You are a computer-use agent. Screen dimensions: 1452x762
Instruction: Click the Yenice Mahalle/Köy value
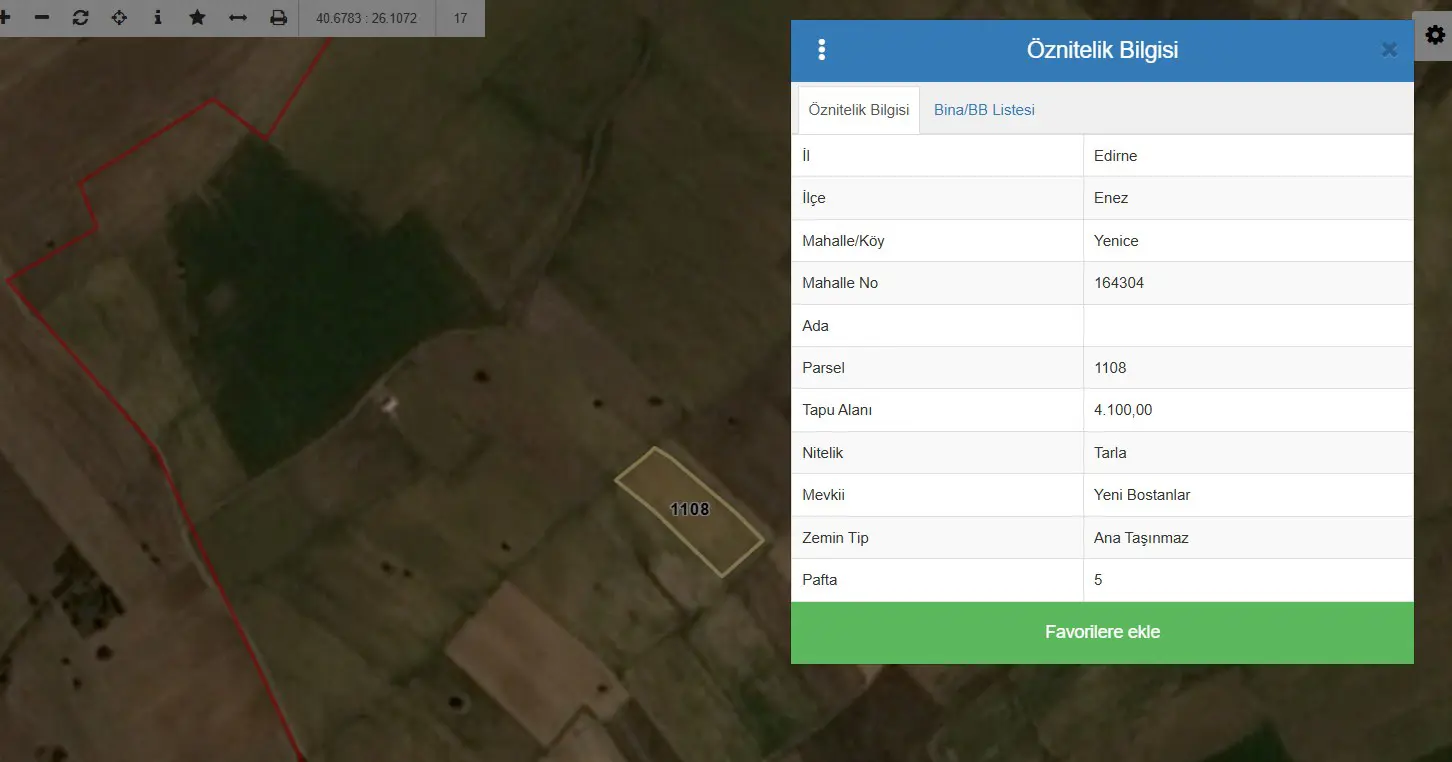pyautogui.click(x=1116, y=241)
